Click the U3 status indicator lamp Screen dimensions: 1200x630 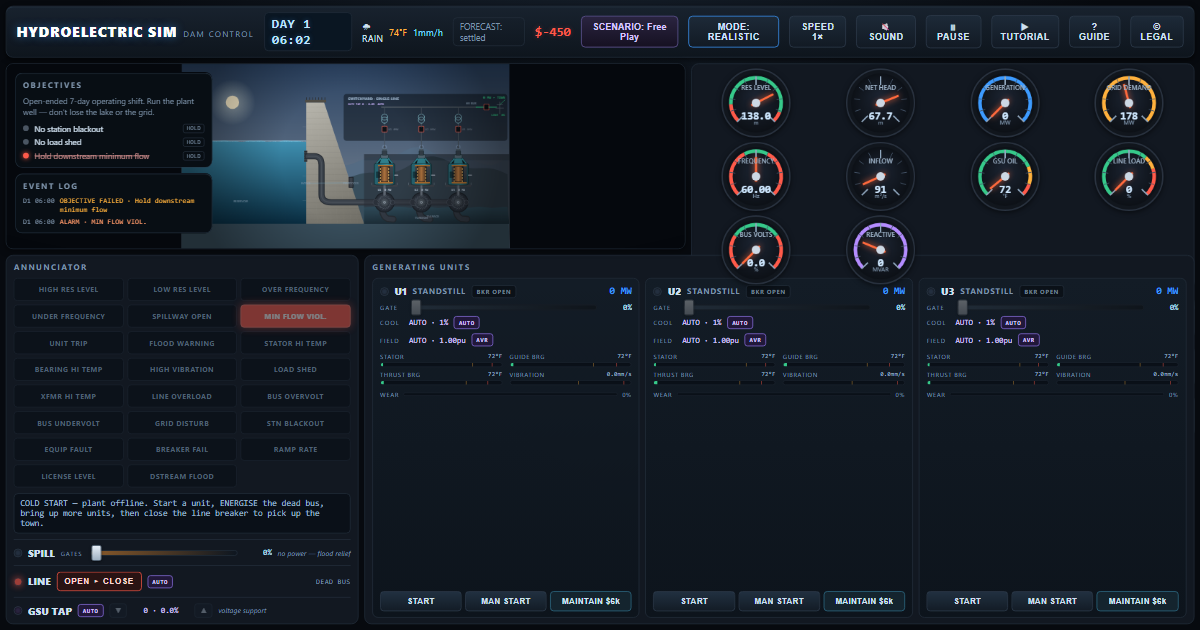point(931,292)
